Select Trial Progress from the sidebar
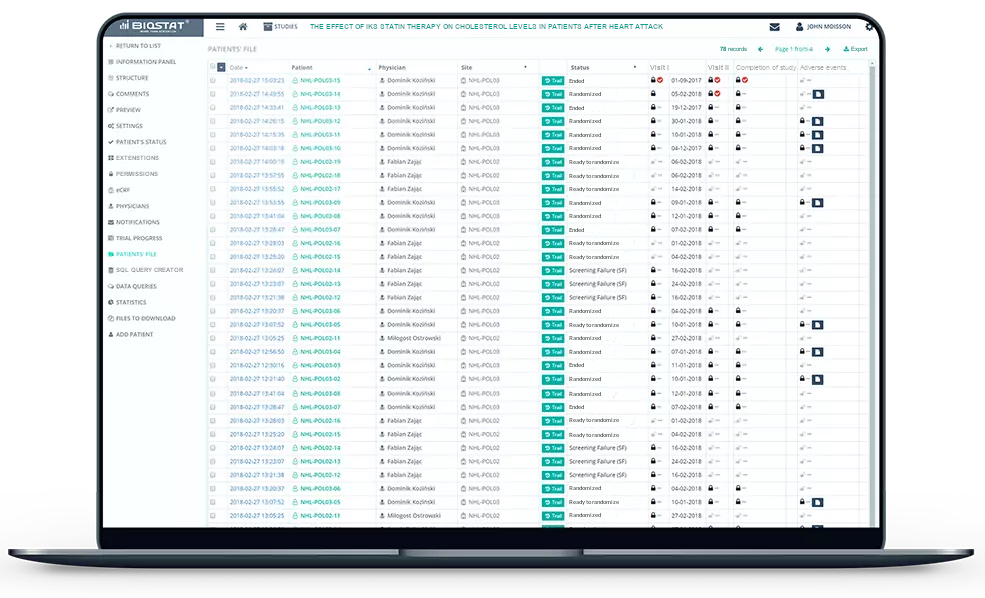 tap(138, 238)
